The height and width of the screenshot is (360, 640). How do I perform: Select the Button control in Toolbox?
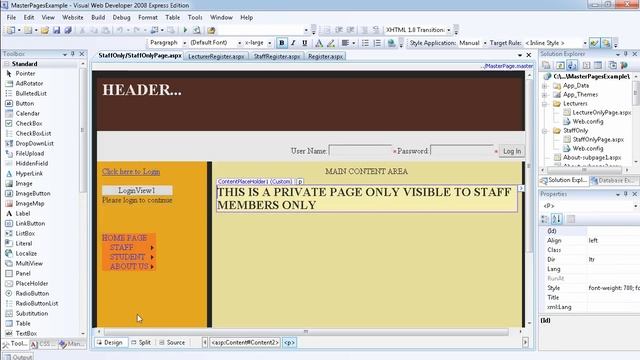point(24,104)
